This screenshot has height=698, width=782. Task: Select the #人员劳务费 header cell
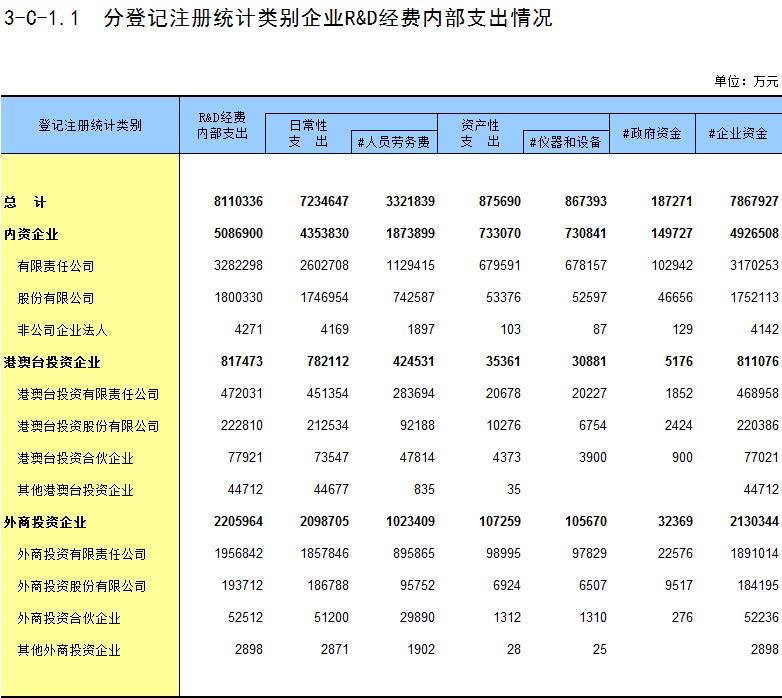394,143
